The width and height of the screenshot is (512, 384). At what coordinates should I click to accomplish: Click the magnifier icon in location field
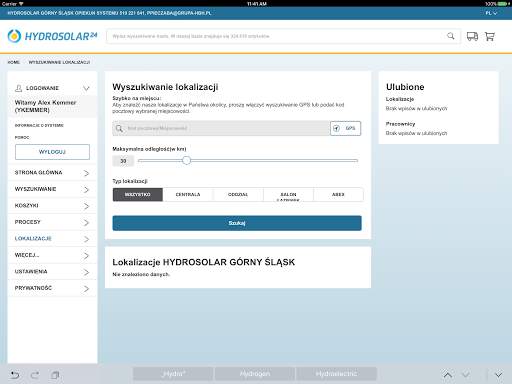(x=119, y=128)
